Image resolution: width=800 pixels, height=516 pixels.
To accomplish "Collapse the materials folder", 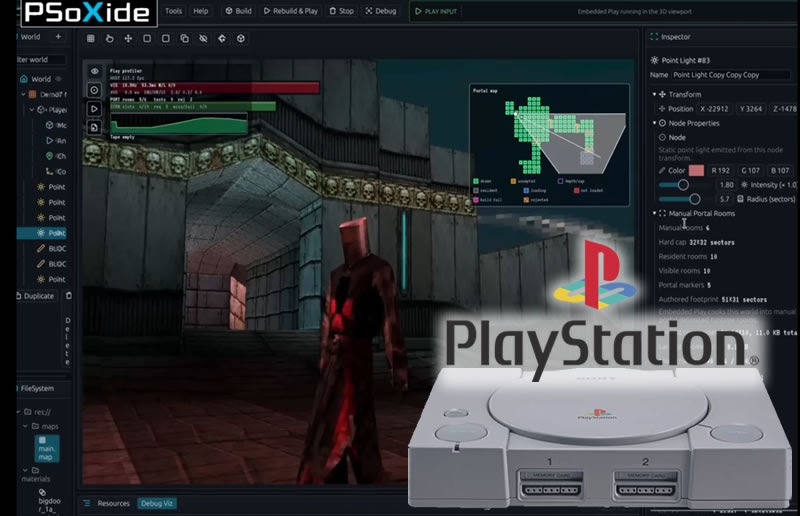I will click(26, 470).
